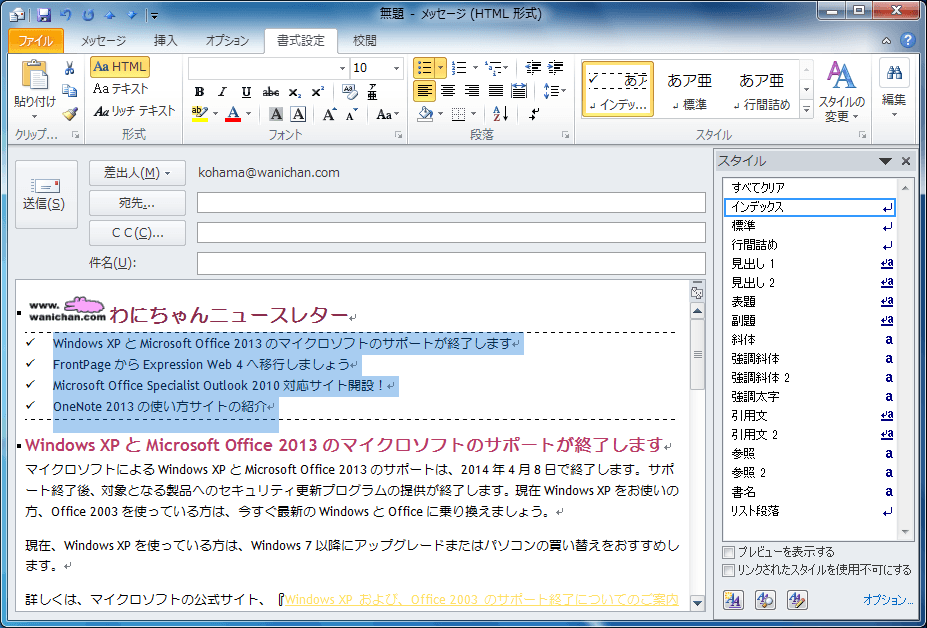Viewport: 927px width, 628px height.
Task: Open the オプション... link in Styles pane
Action: (x=888, y=600)
